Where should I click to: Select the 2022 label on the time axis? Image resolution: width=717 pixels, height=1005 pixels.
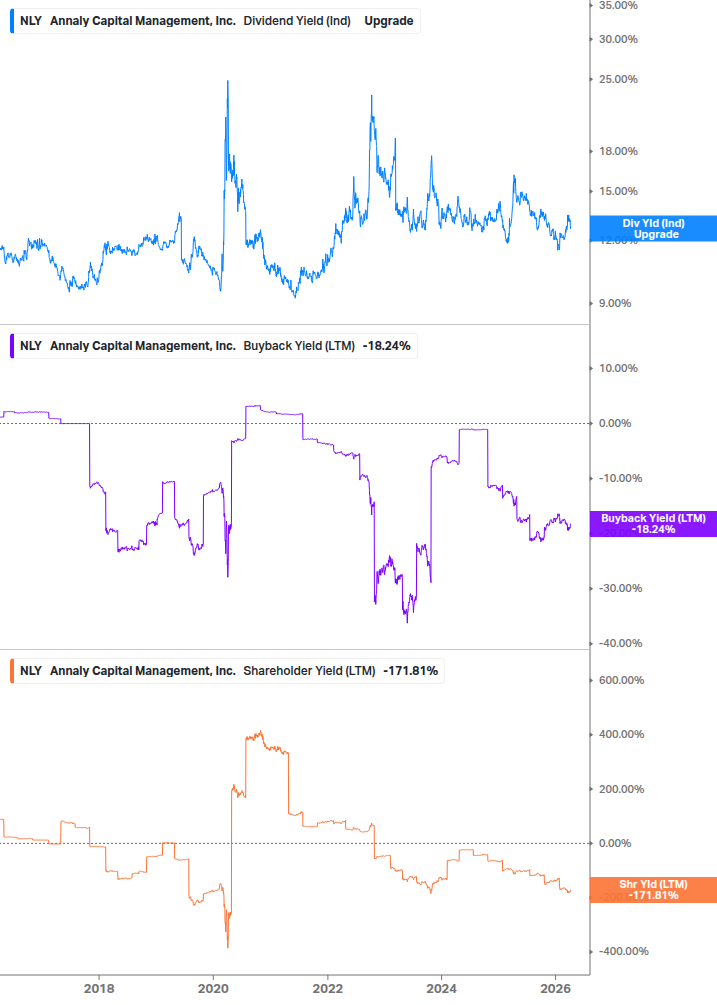[327, 988]
